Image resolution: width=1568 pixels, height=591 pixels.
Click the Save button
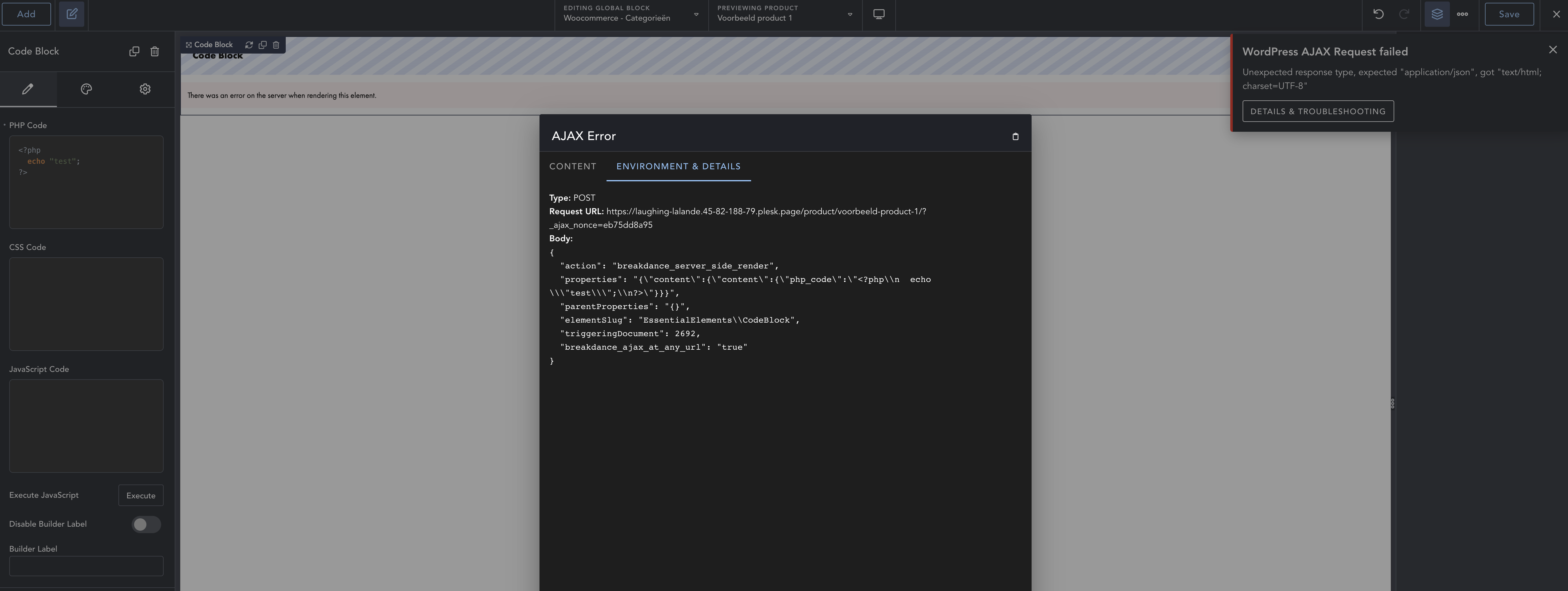click(1509, 14)
